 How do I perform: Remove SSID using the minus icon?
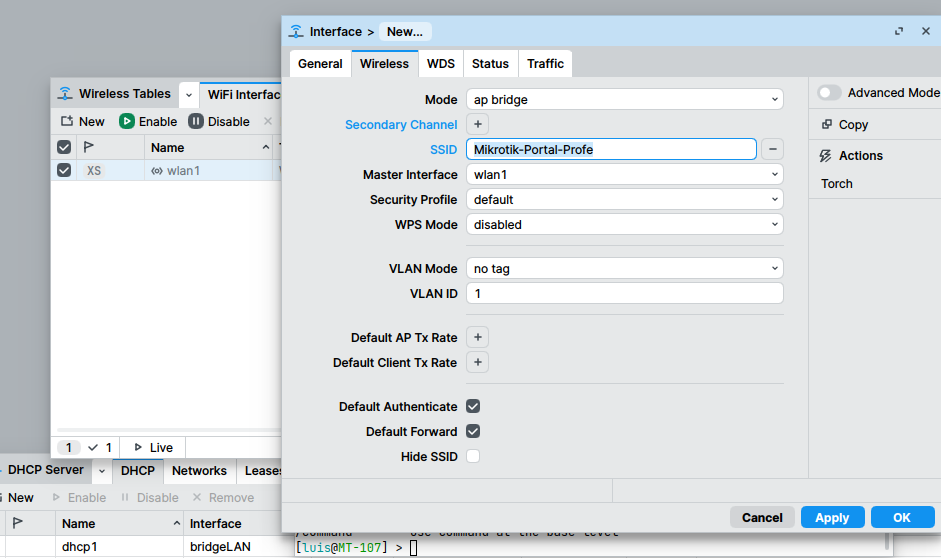tap(772, 150)
